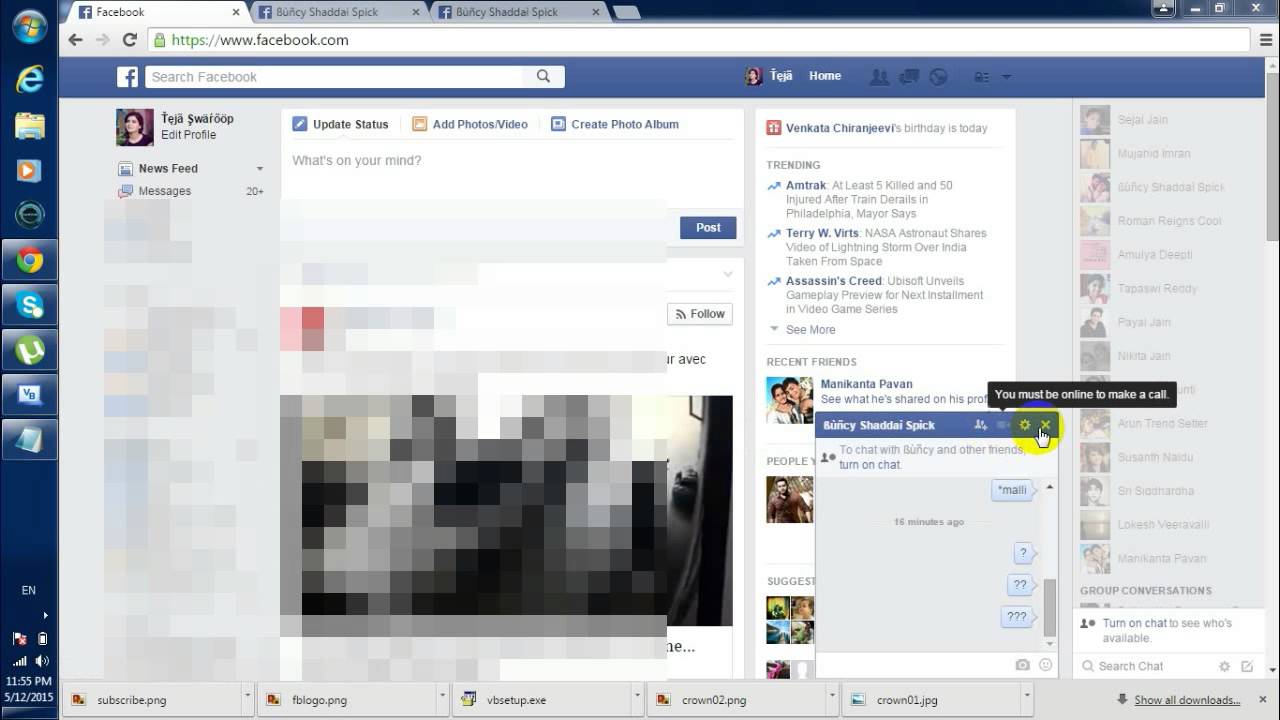Image resolution: width=1280 pixels, height=720 pixels.
Task: Click the Add Photos/Video icon
Action: pos(420,124)
